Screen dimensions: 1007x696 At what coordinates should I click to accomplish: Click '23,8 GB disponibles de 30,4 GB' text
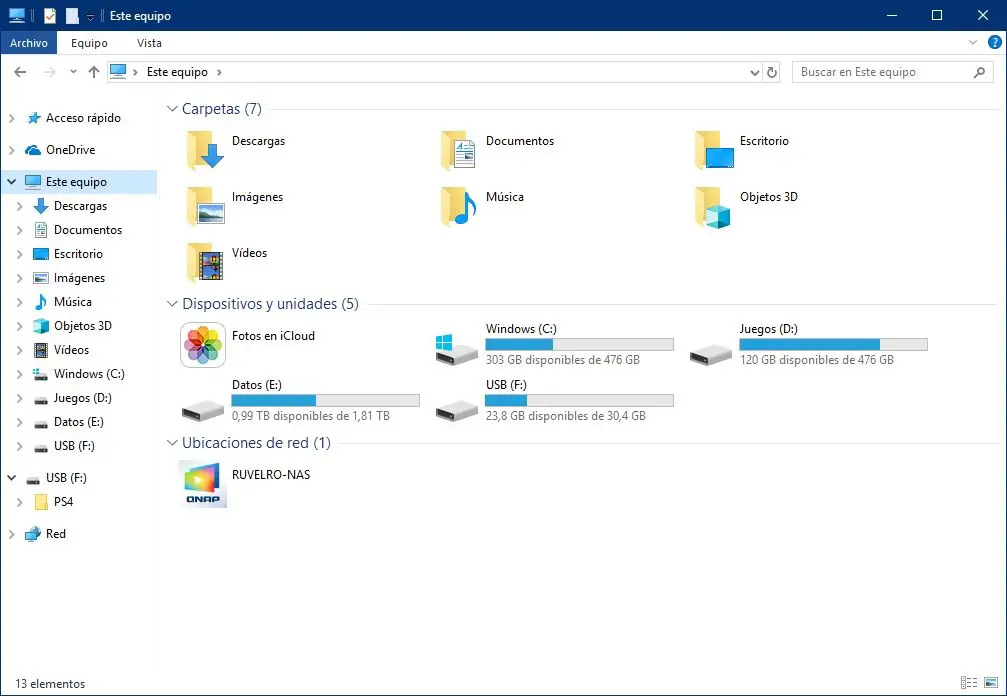[565, 415]
